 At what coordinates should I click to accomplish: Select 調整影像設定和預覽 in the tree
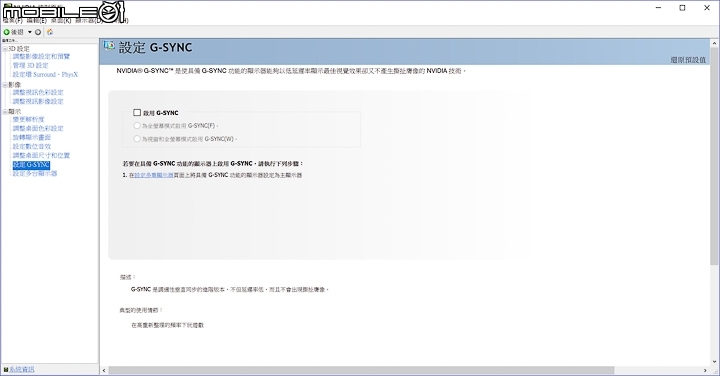[x=41, y=56]
